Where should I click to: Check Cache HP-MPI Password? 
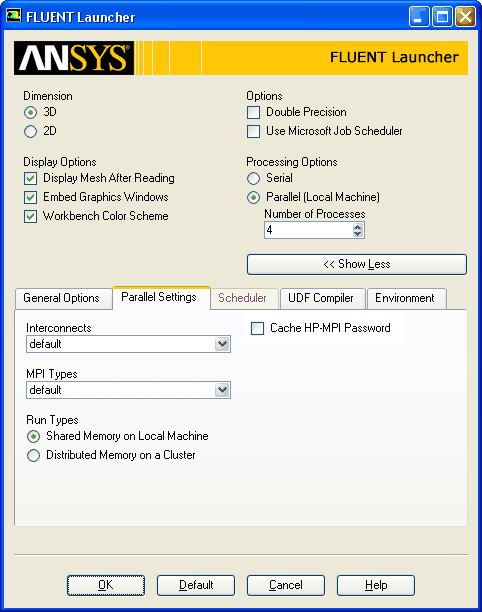(258, 328)
